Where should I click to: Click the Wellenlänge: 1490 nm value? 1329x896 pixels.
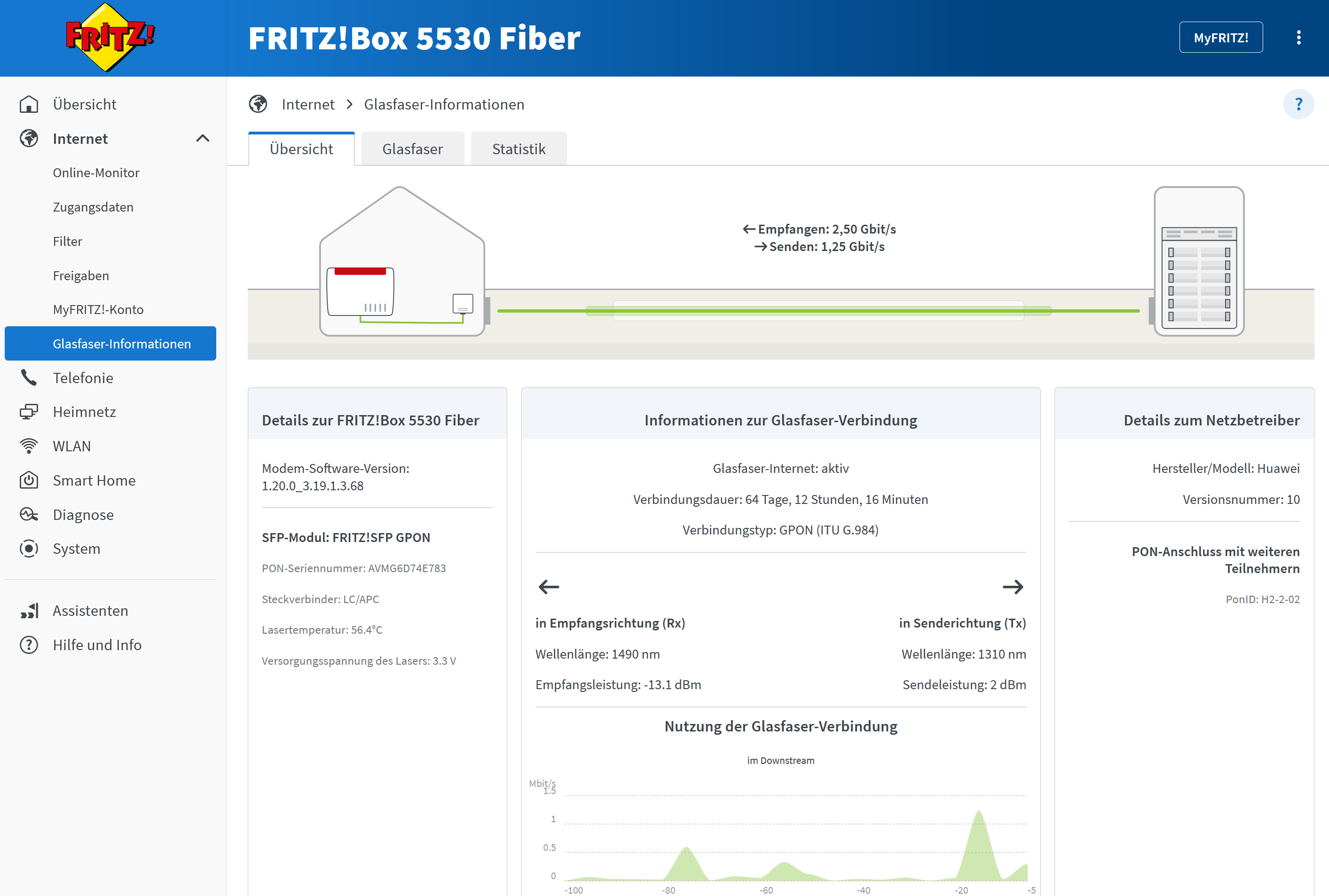[598, 654]
